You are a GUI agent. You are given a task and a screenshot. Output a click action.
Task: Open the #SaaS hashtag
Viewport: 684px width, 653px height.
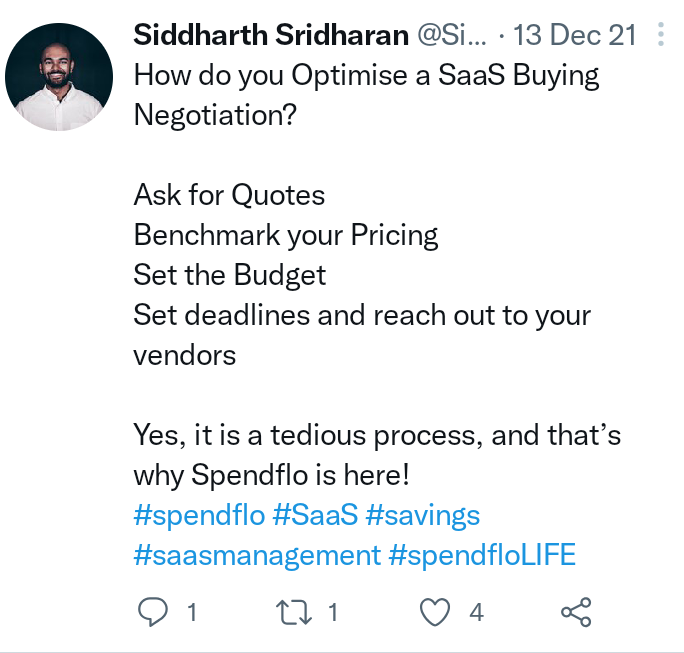pos(315,515)
